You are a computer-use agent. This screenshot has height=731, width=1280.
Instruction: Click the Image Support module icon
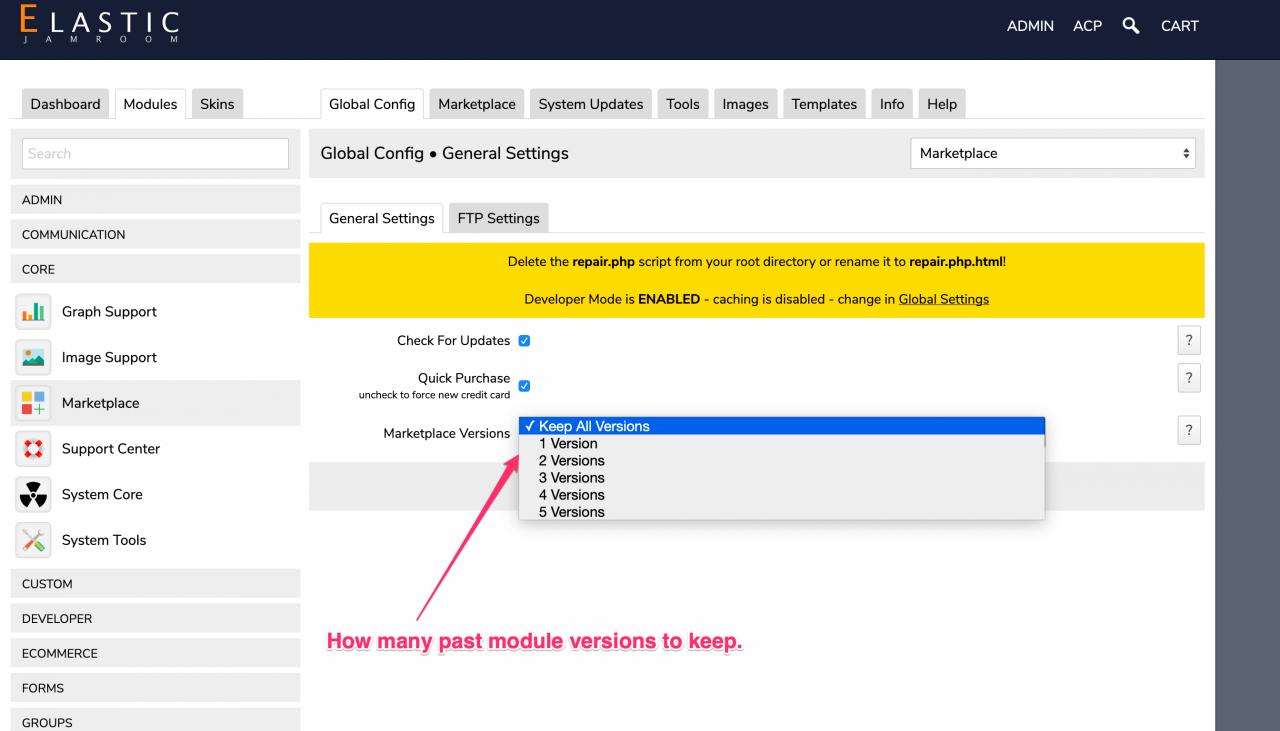pyautogui.click(x=33, y=358)
